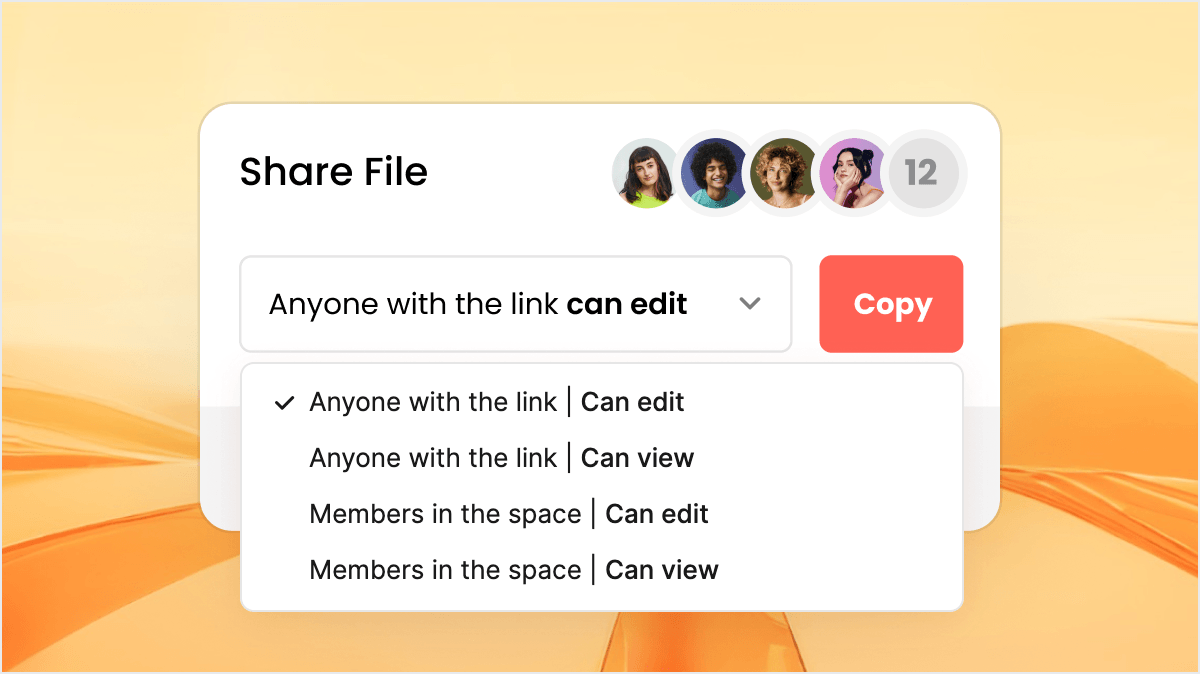Click the avatar group in the header
This screenshot has height=674, width=1200.
785,173
